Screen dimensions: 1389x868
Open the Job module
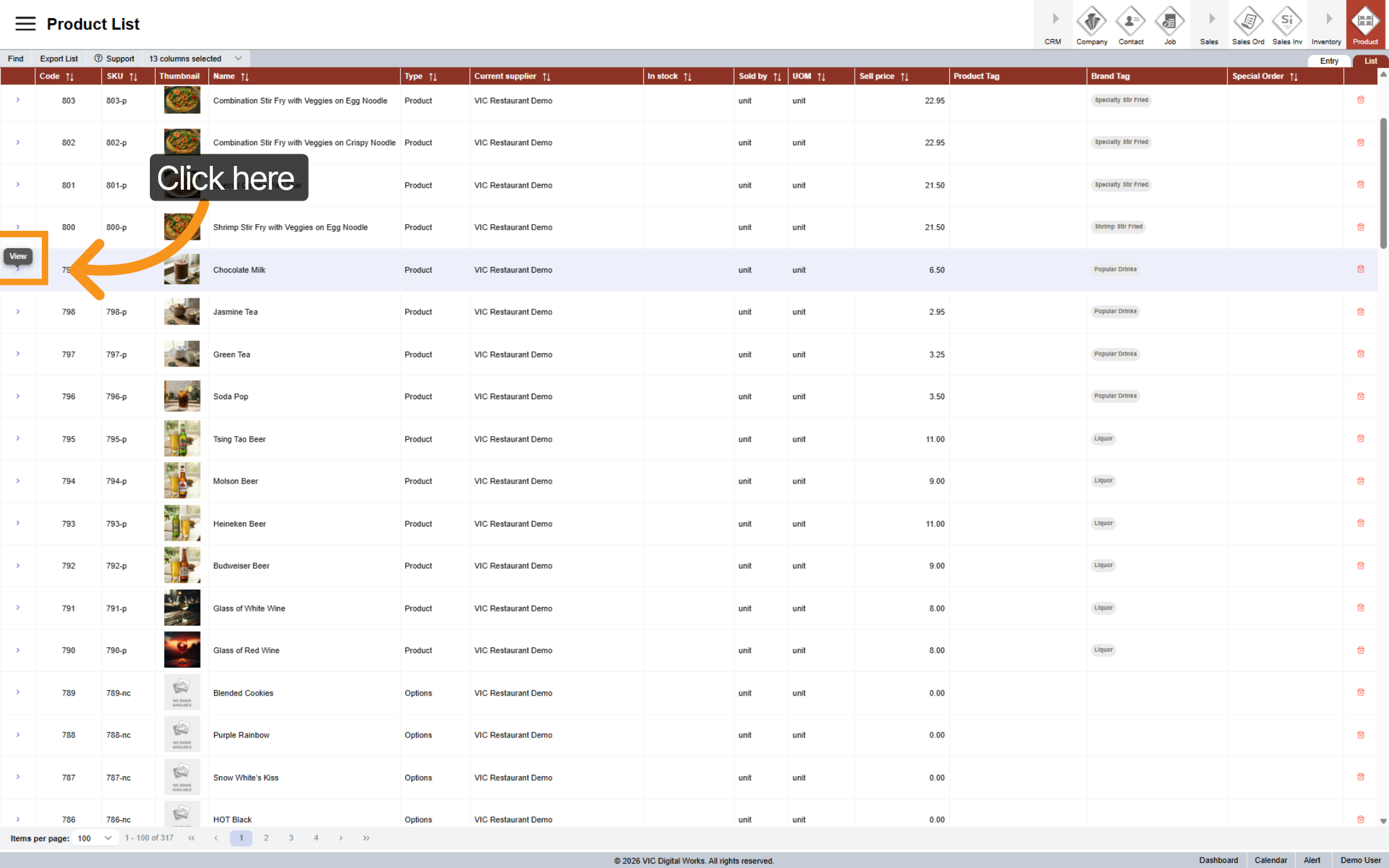[1170, 24]
